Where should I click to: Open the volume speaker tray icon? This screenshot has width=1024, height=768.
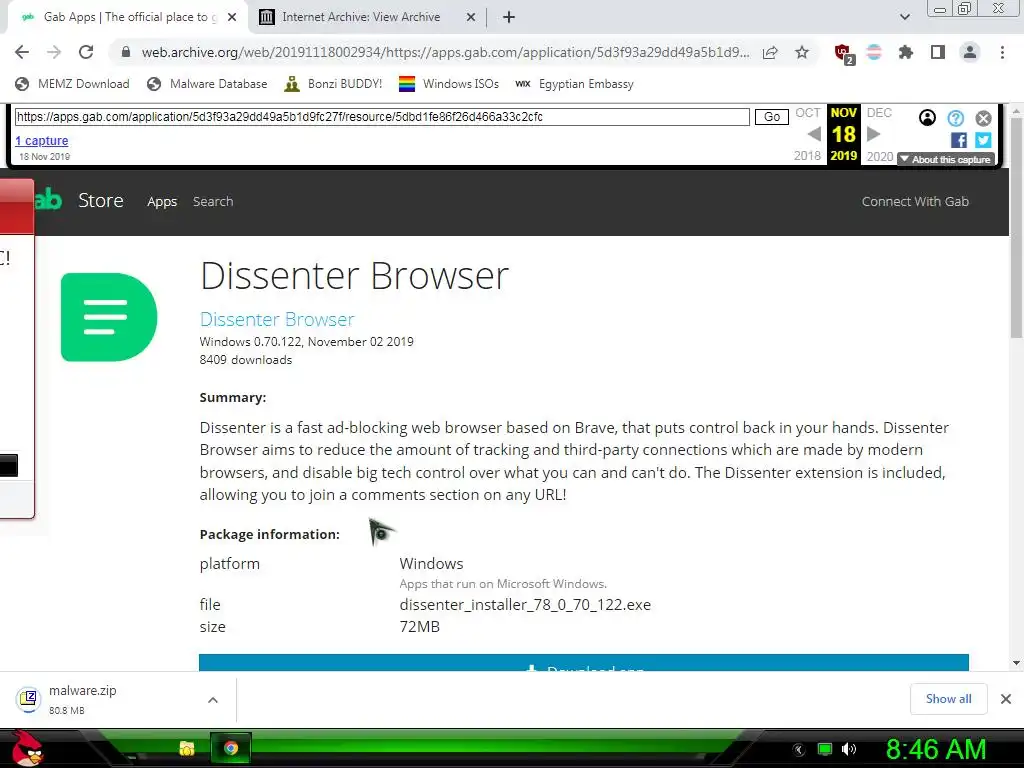coord(849,749)
